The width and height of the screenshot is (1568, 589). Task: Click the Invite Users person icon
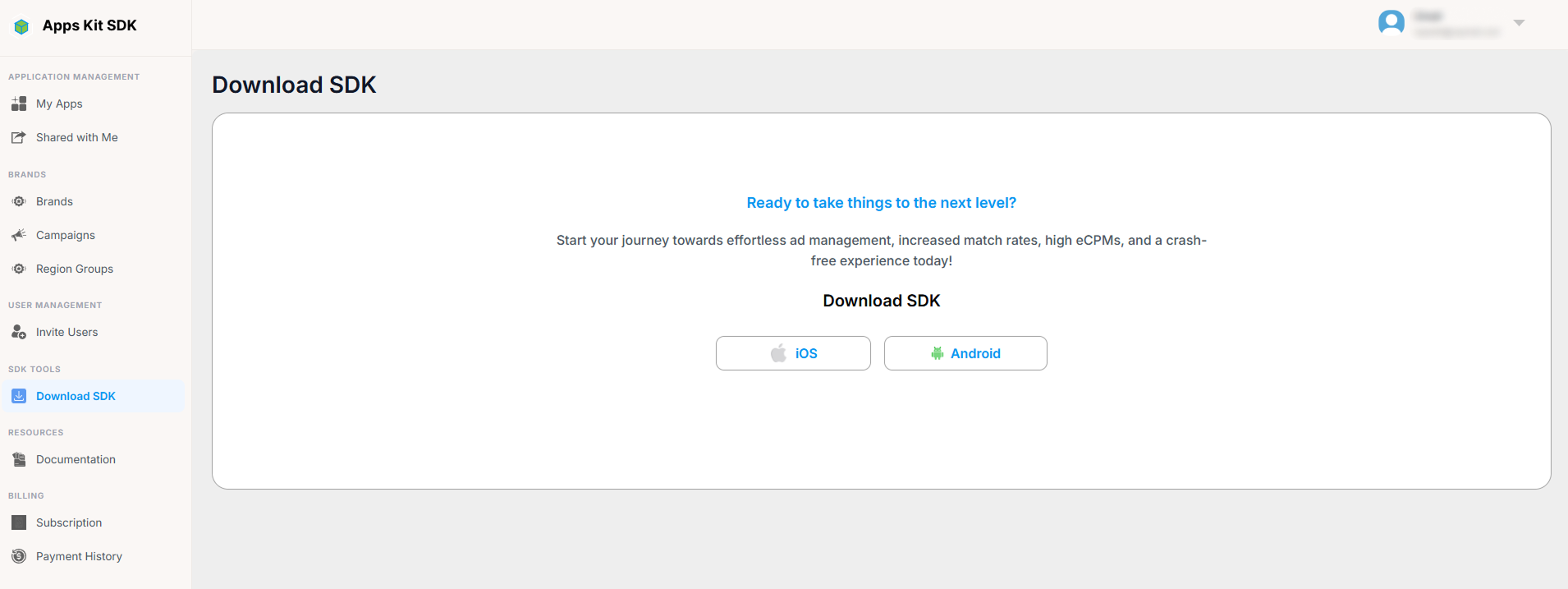(x=19, y=332)
